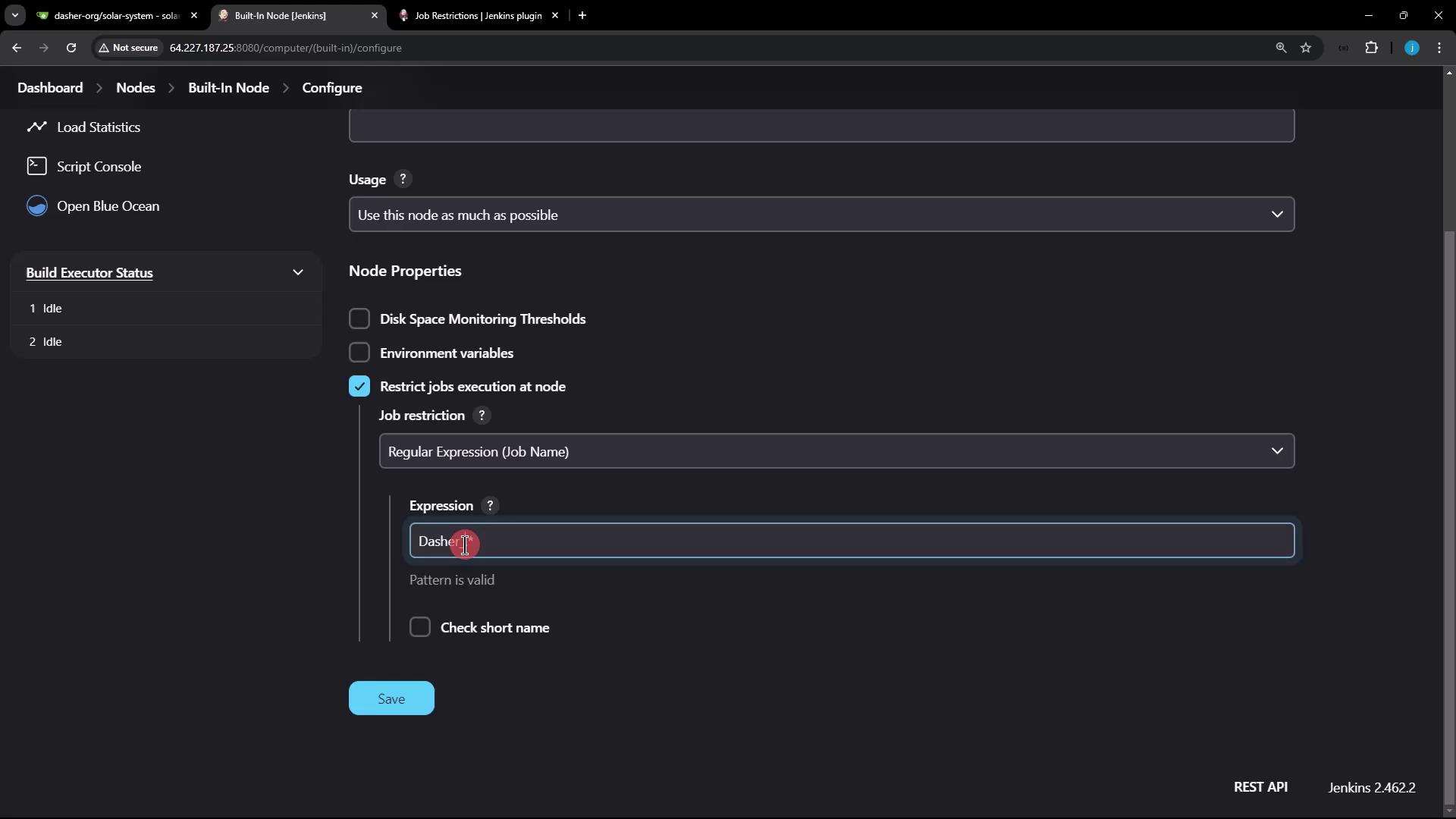Enable Disk Space Monitoring Thresholds

[359, 319]
